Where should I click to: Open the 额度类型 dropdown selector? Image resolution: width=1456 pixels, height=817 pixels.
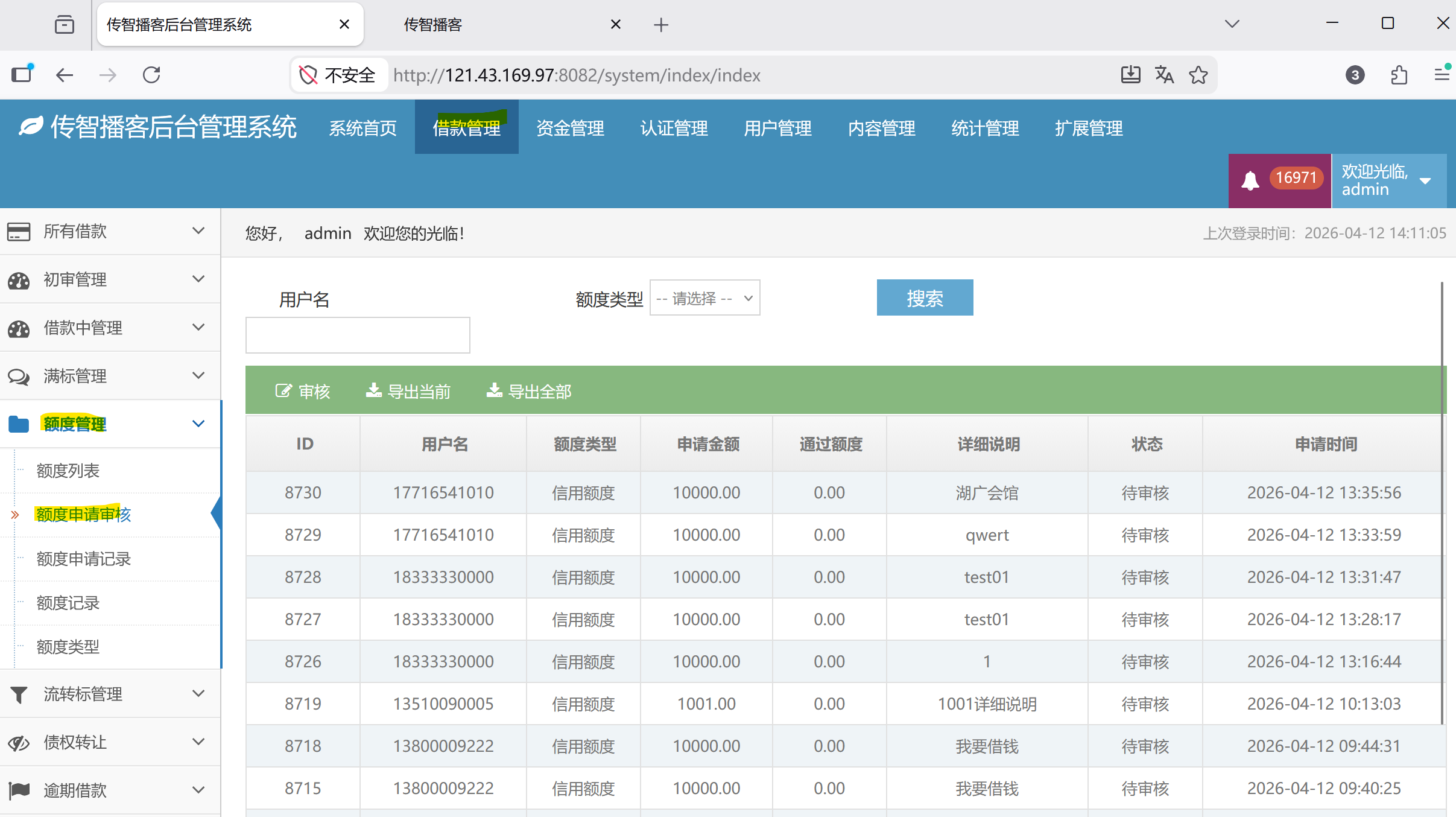(x=704, y=298)
